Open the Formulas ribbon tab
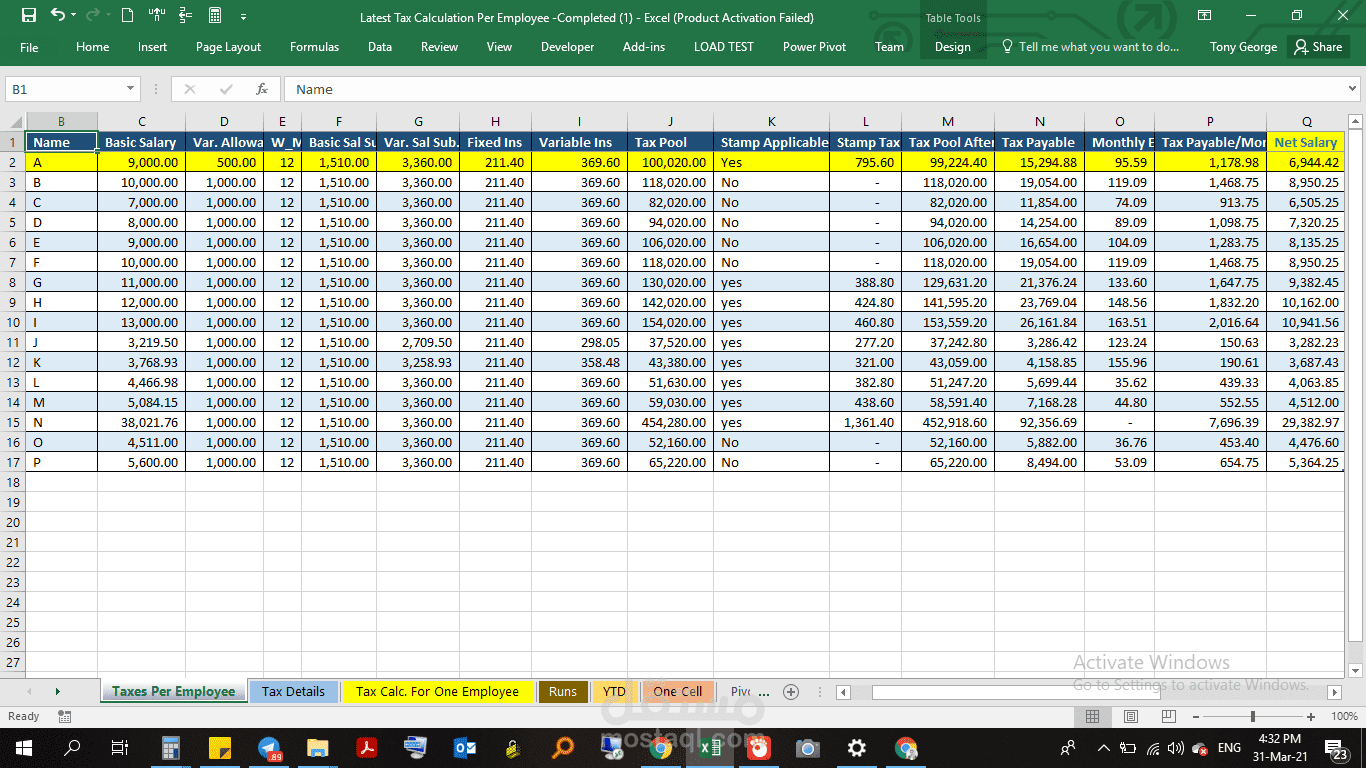 coord(314,47)
